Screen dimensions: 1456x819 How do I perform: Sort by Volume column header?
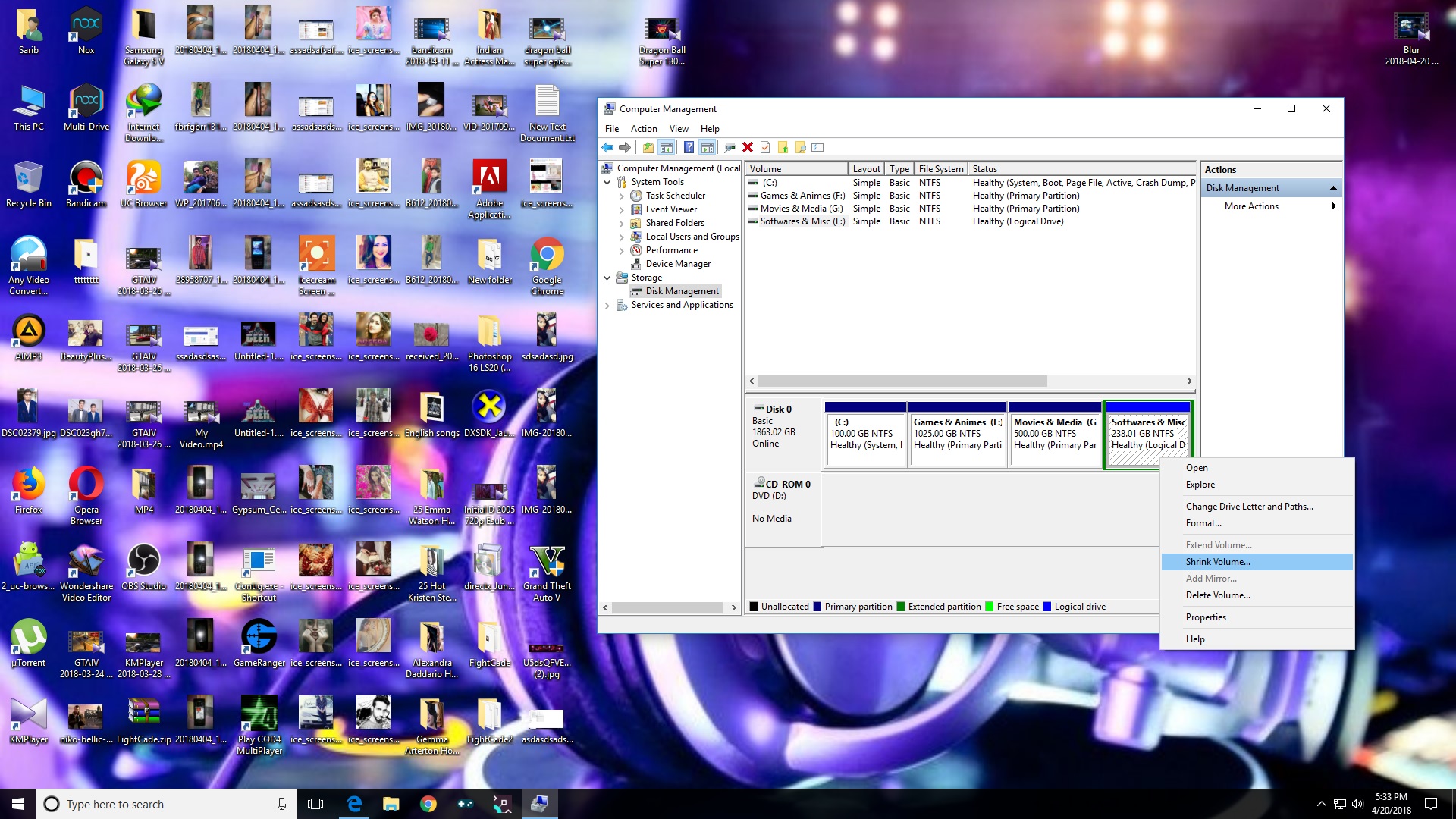(796, 169)
